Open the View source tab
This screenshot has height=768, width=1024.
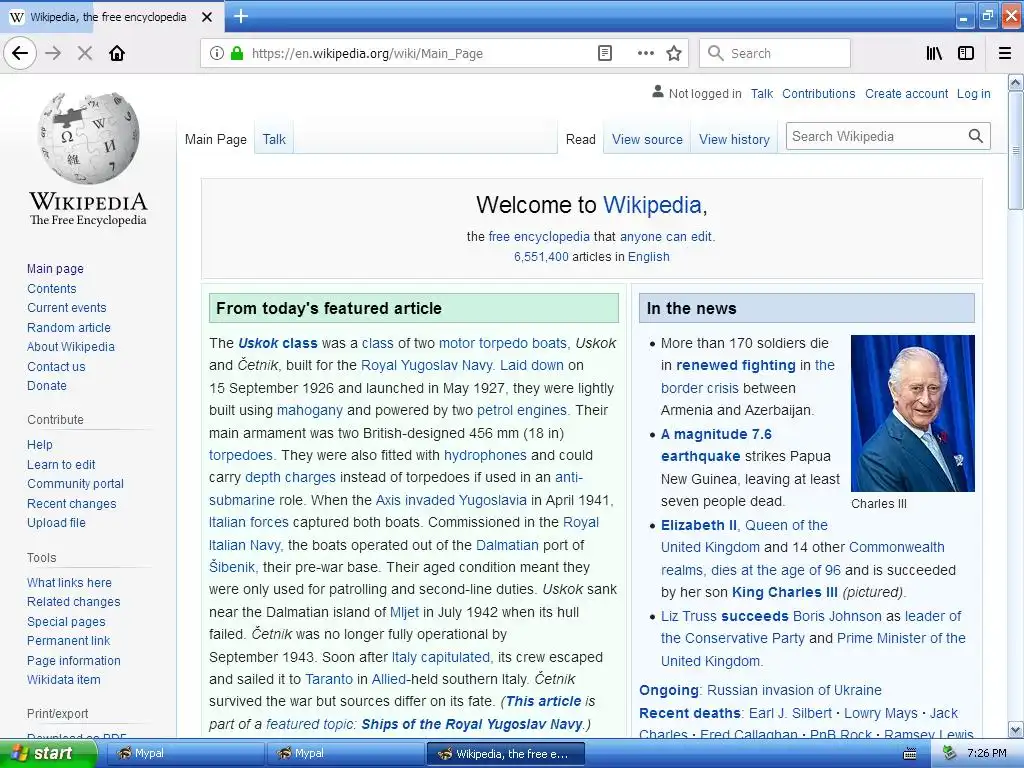[x=647, y=139]
